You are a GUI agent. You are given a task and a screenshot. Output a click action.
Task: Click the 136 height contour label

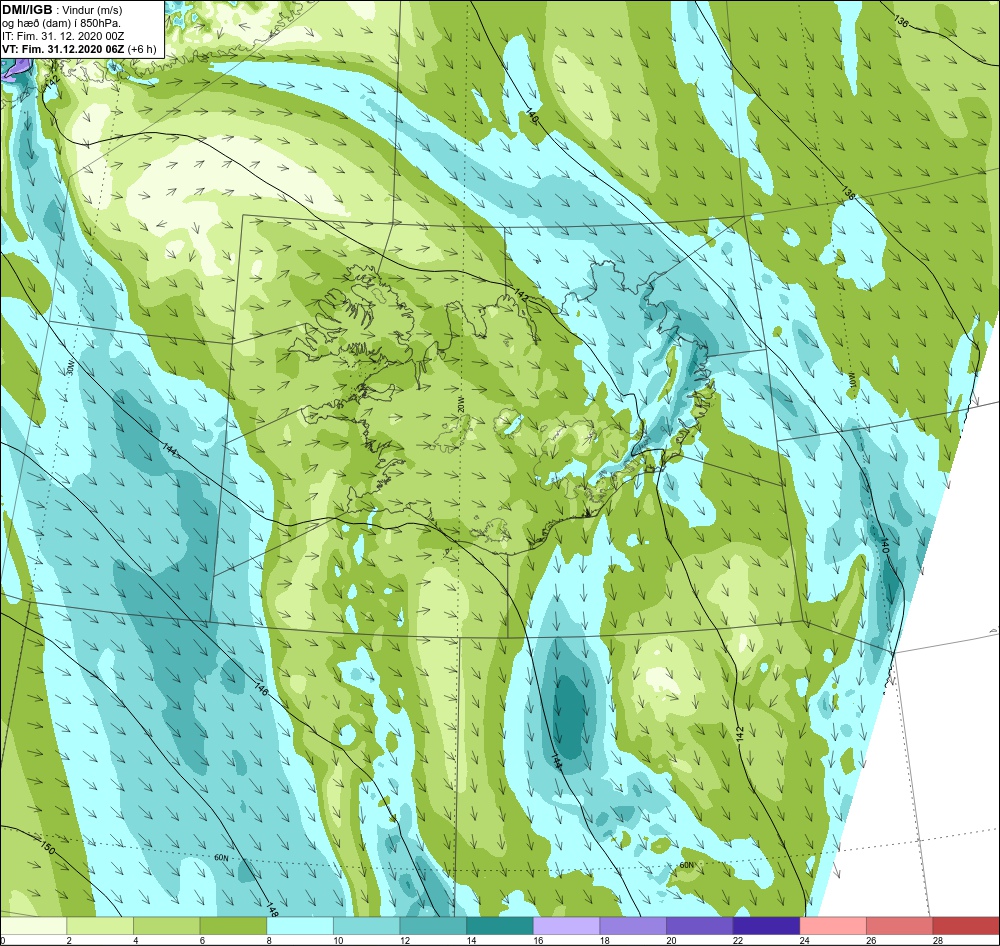(901, 21)
